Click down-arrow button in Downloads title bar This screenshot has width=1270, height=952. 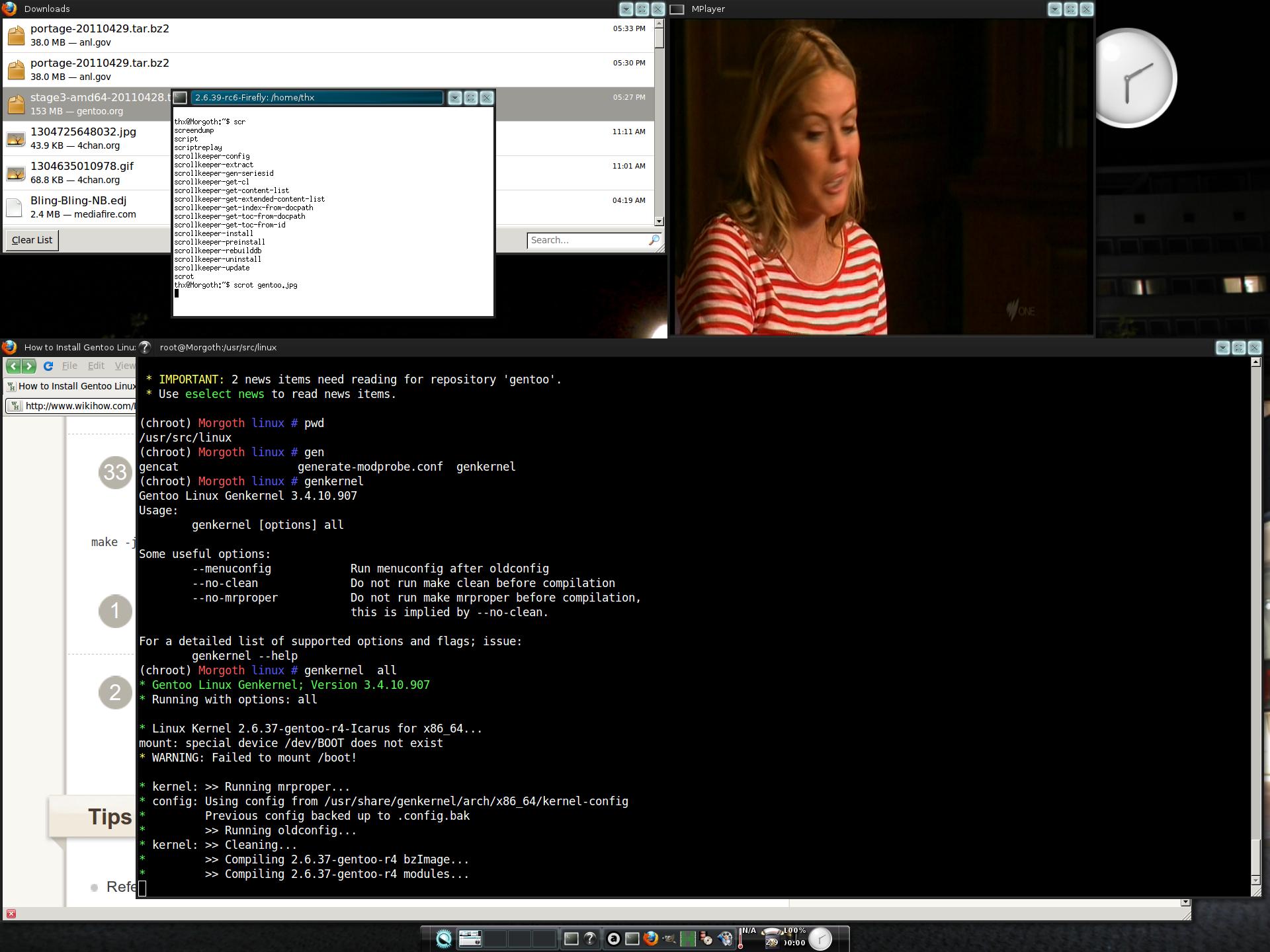click(x=626, y=9)
